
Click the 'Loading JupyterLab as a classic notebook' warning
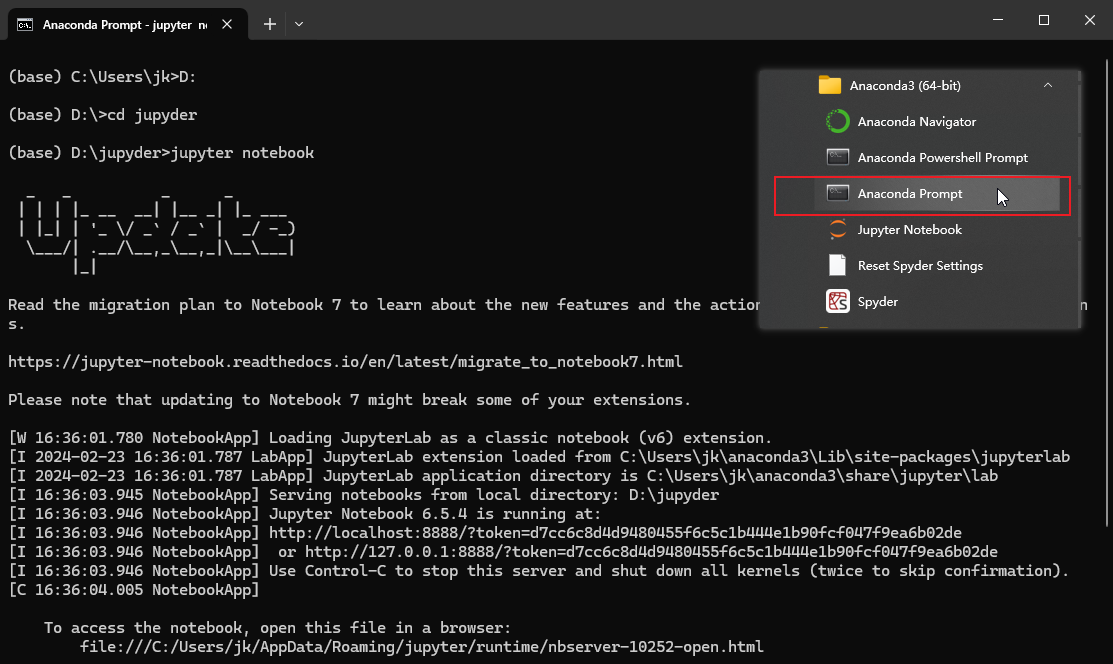pos(390,437)
